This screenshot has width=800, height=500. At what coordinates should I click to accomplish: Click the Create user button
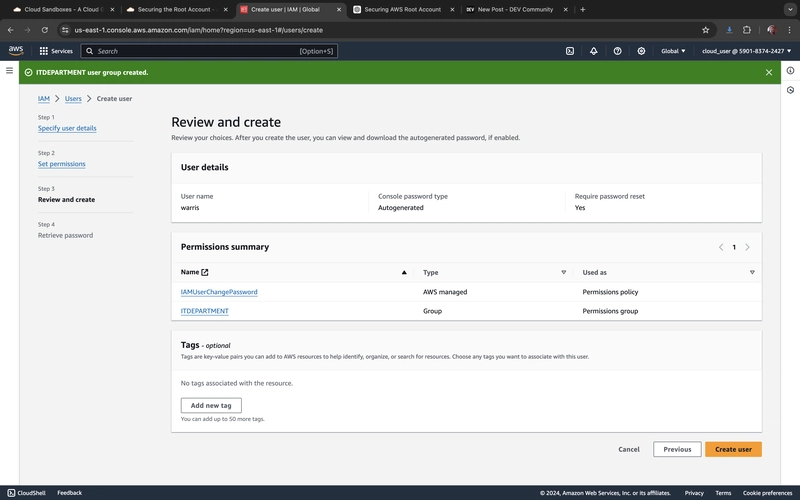(x=733, y=449)
